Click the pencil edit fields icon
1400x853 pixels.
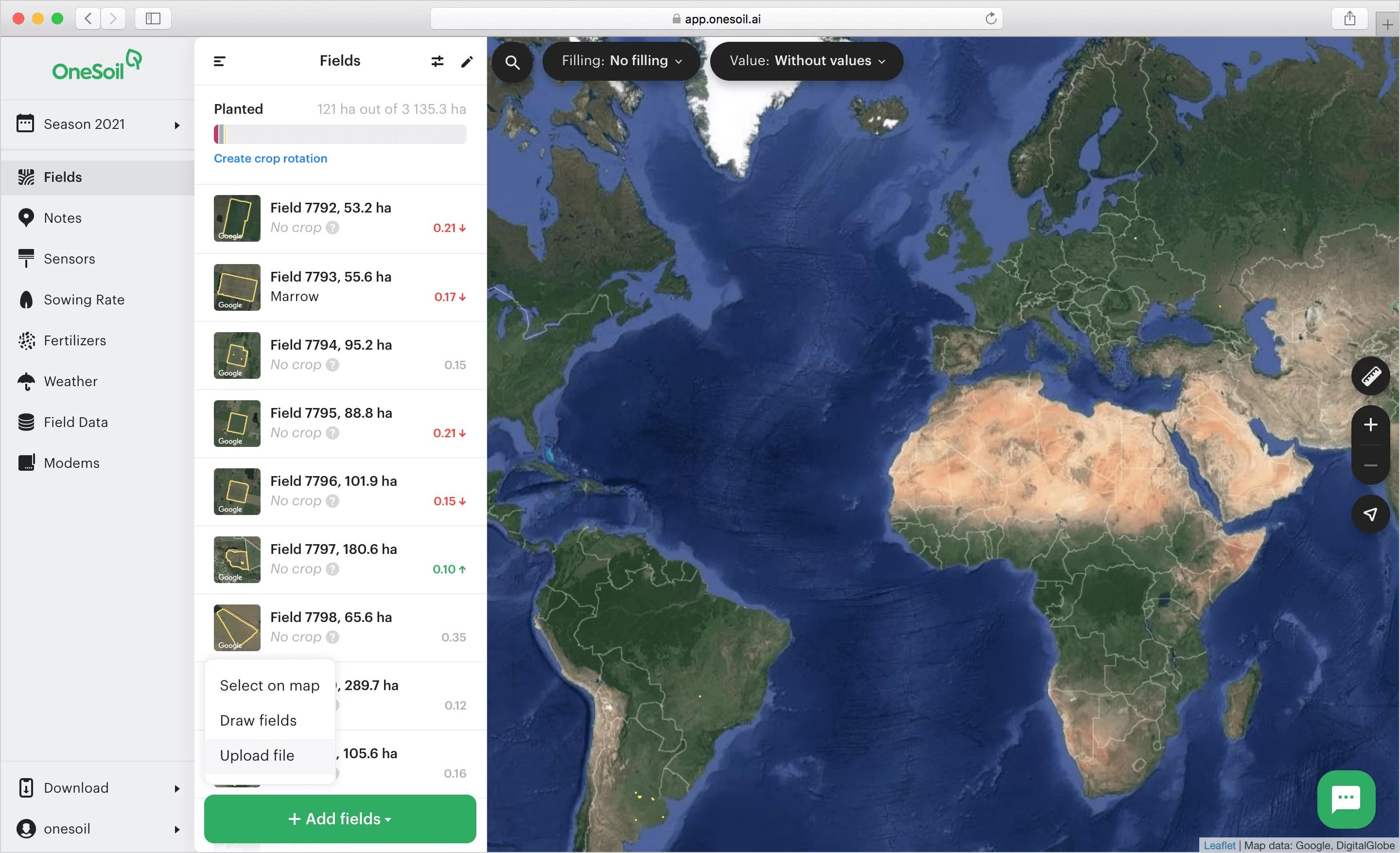467,61
